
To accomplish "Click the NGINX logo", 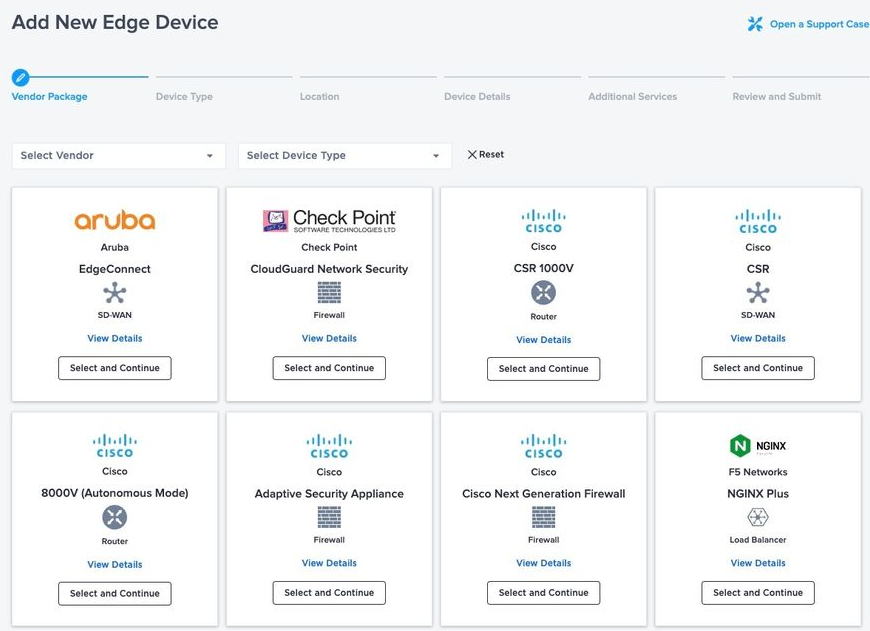I will click(758, 446).
